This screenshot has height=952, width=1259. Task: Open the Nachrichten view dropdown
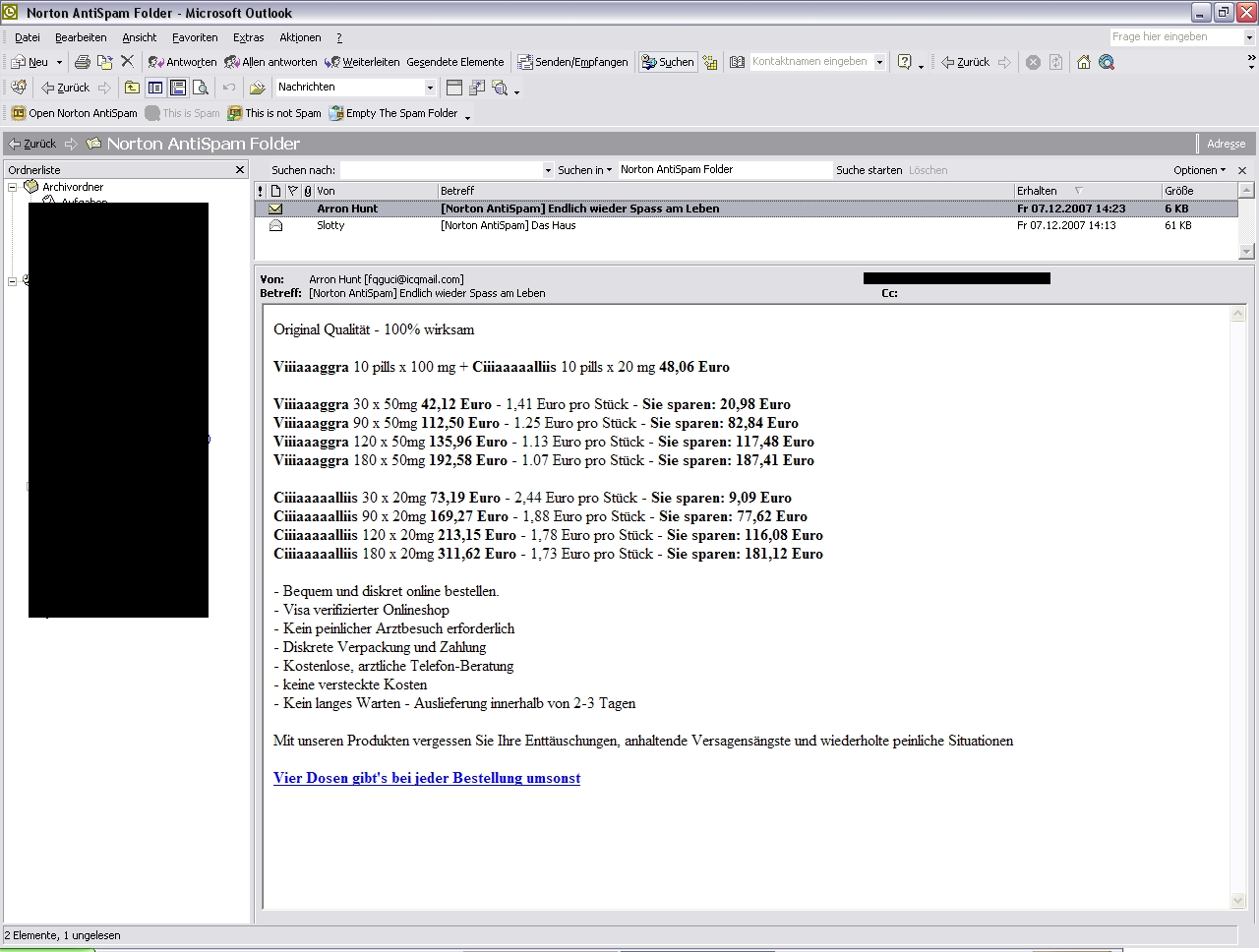click(x=430, y=88)
